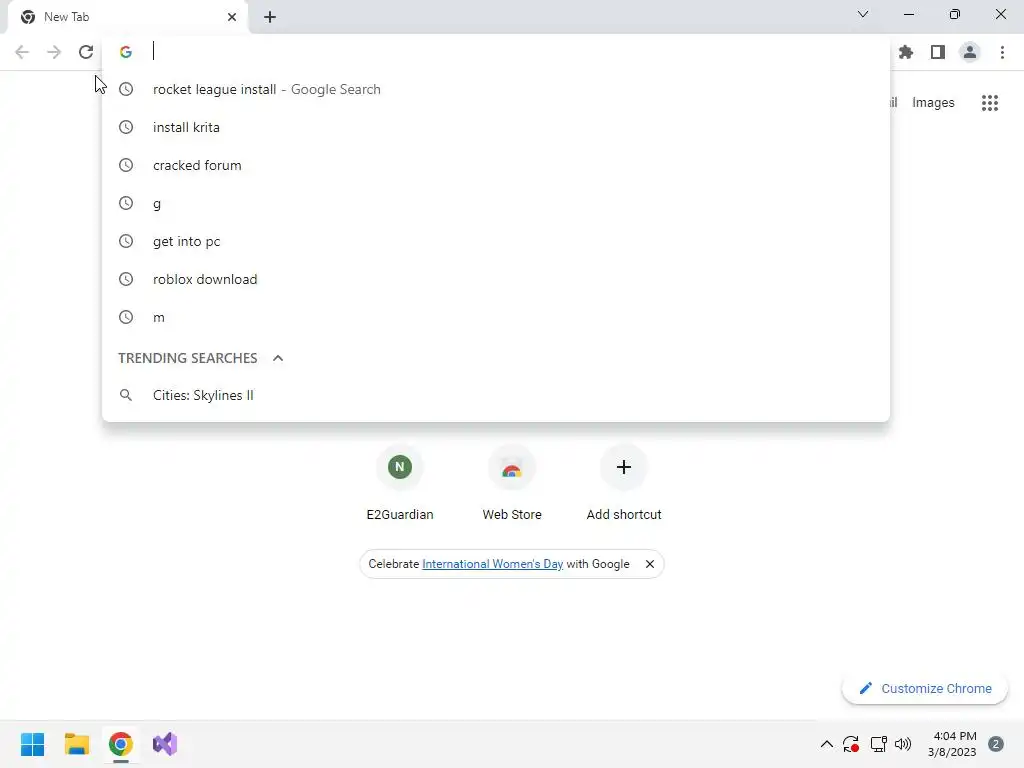This screenshot has height=768, width=1024.
Task: Dismiss the Women's Day promo
Action: 650,564
